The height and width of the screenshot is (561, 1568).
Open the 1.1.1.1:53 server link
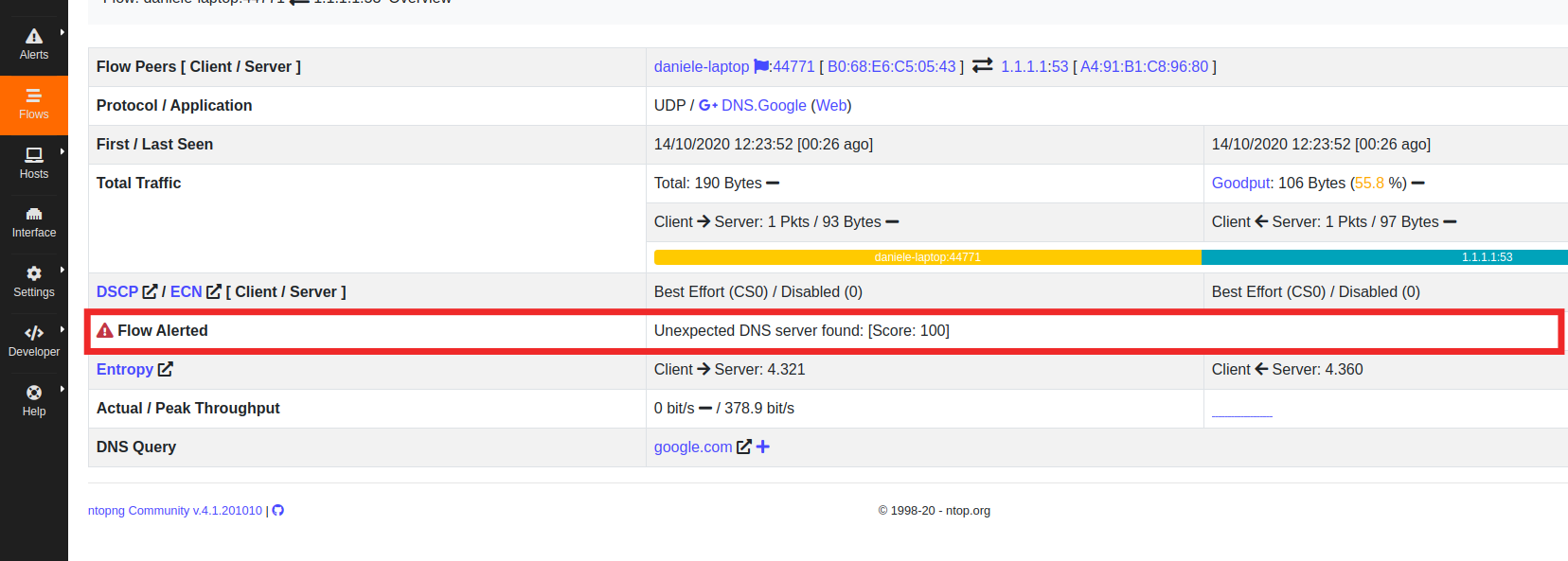coord(1034,66)
